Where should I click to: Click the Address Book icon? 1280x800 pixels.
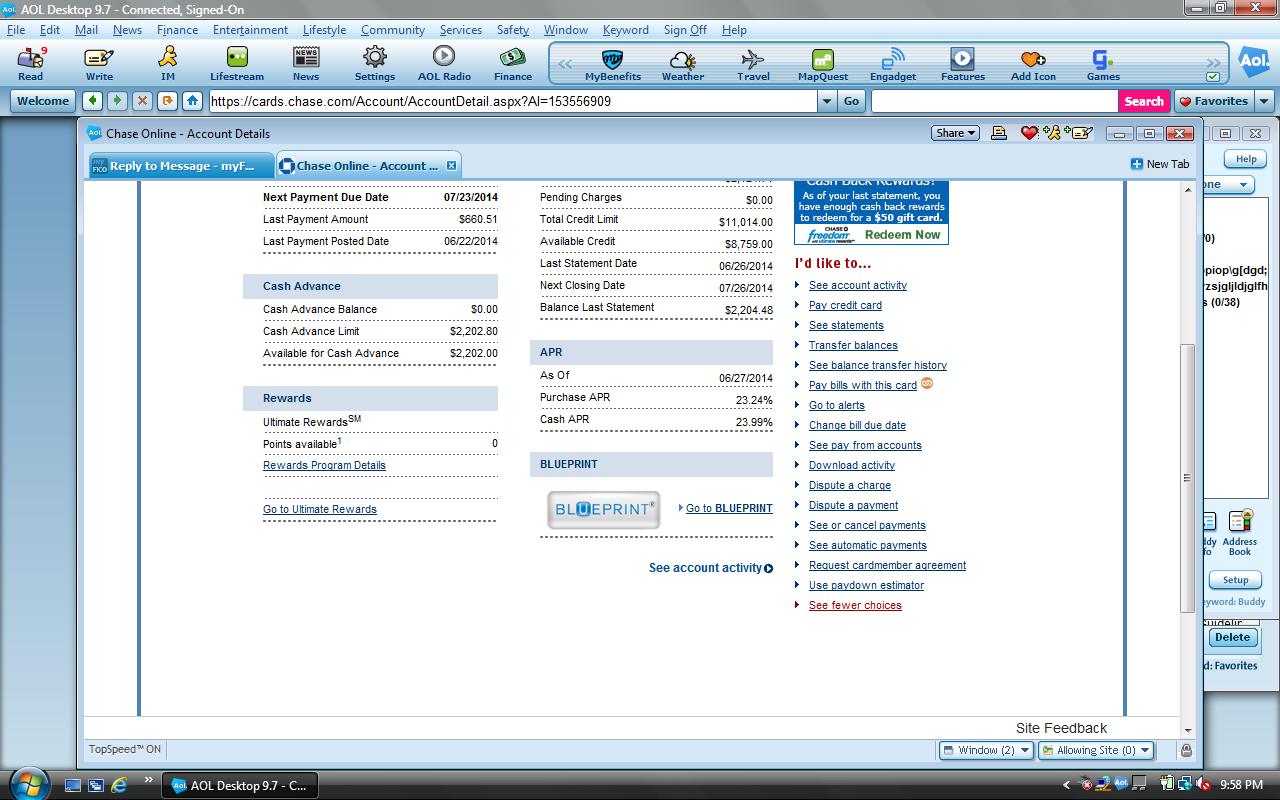tap(1240, 533)
